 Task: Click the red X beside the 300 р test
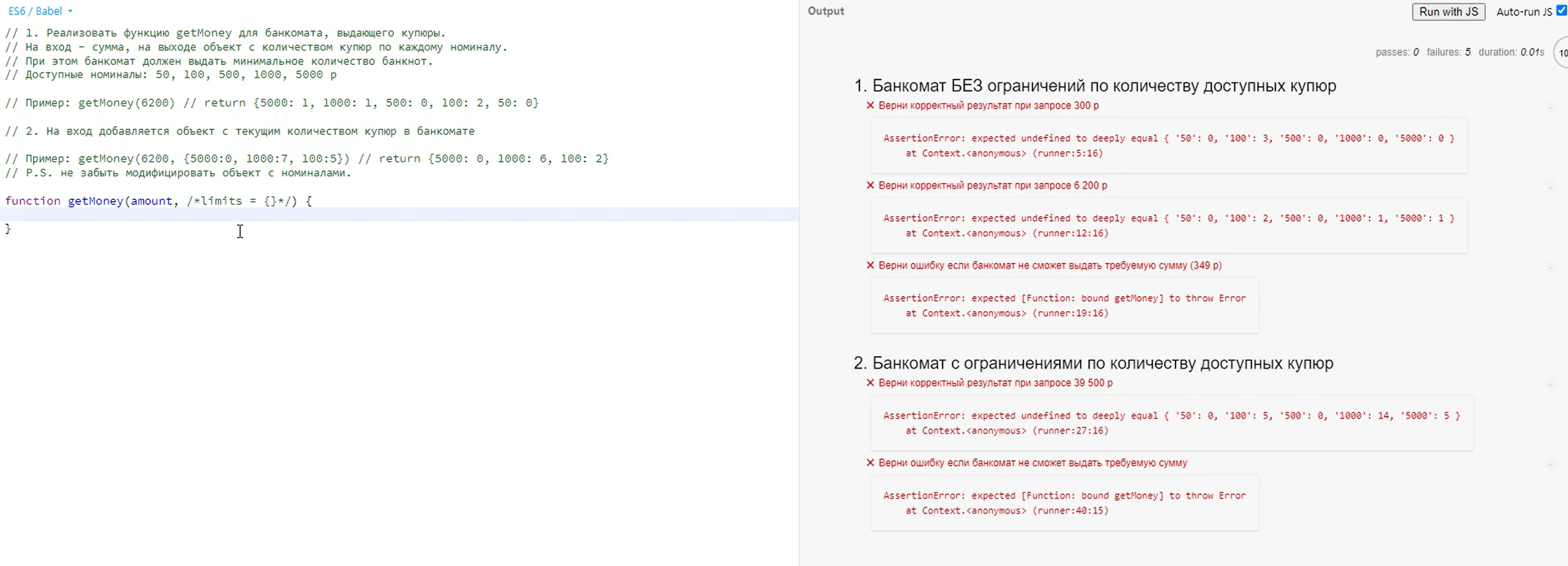(870, 106)
